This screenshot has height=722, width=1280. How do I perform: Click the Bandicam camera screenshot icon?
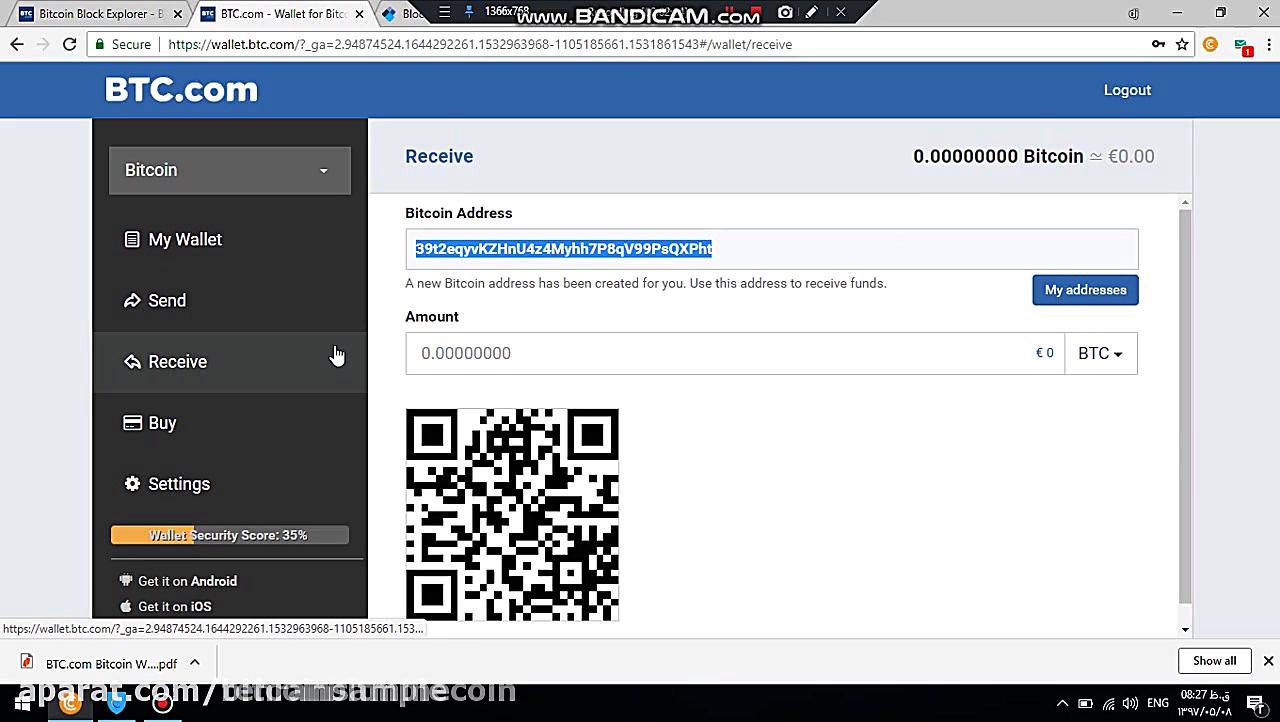(x=785, y=12)
